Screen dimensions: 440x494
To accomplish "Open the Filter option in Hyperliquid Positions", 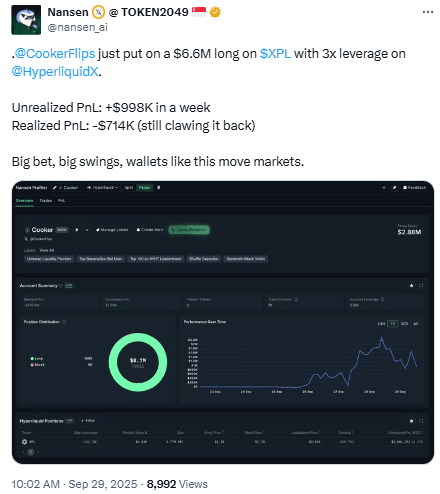I will [x=88, y=421].
